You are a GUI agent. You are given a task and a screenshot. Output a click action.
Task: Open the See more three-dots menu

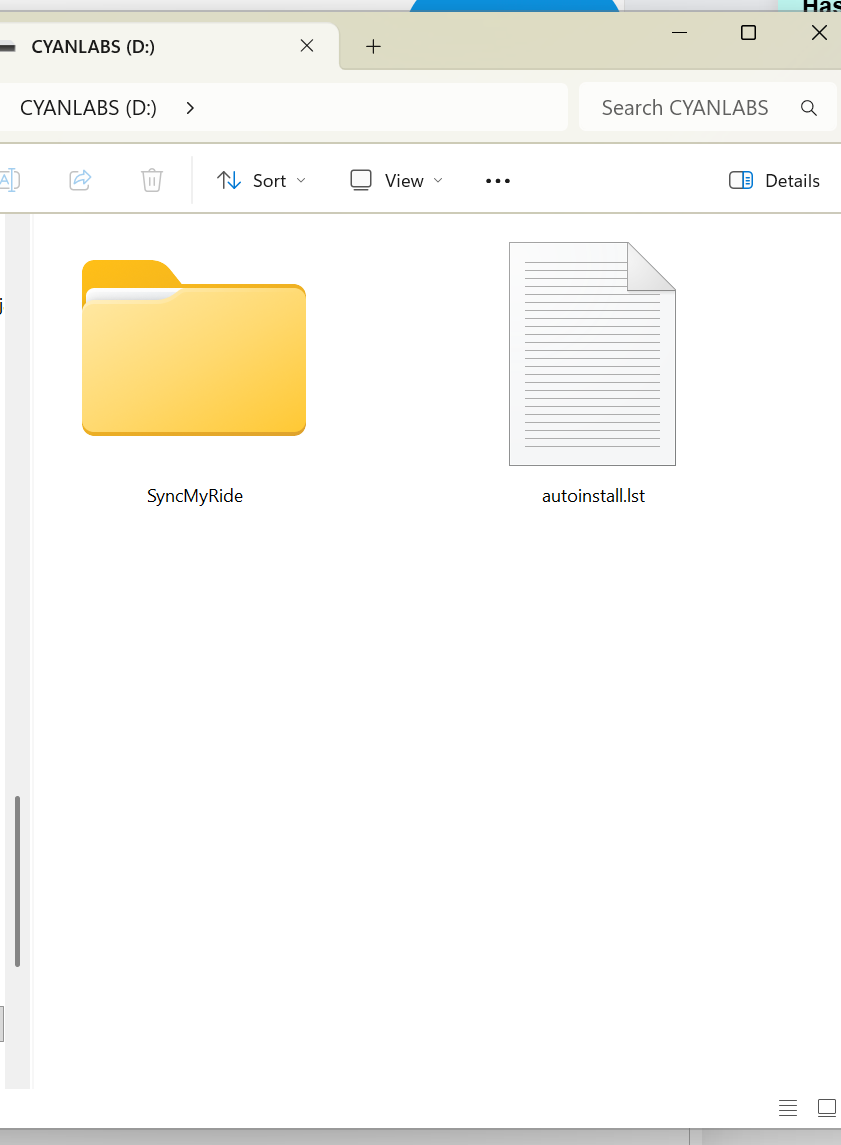(497, 181)
